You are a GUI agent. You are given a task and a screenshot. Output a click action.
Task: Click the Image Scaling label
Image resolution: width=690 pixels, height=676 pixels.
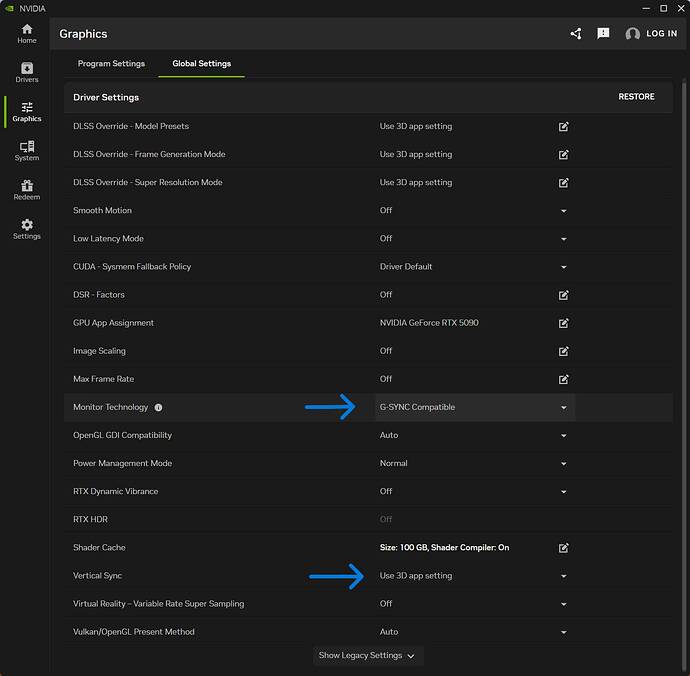pyautogui.click(x=99, y=351)
